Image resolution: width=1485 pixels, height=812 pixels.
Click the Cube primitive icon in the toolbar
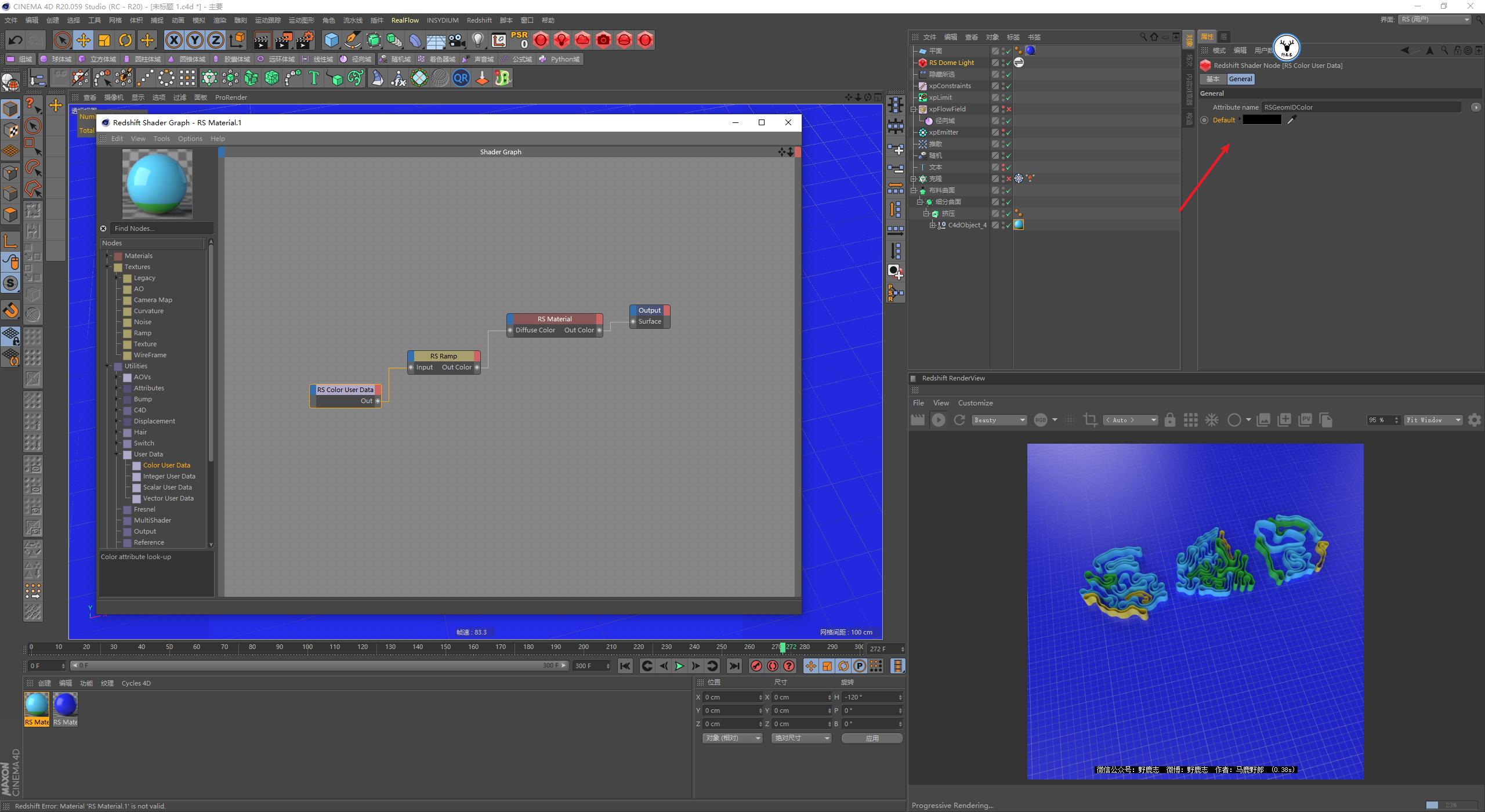[331, 40]
